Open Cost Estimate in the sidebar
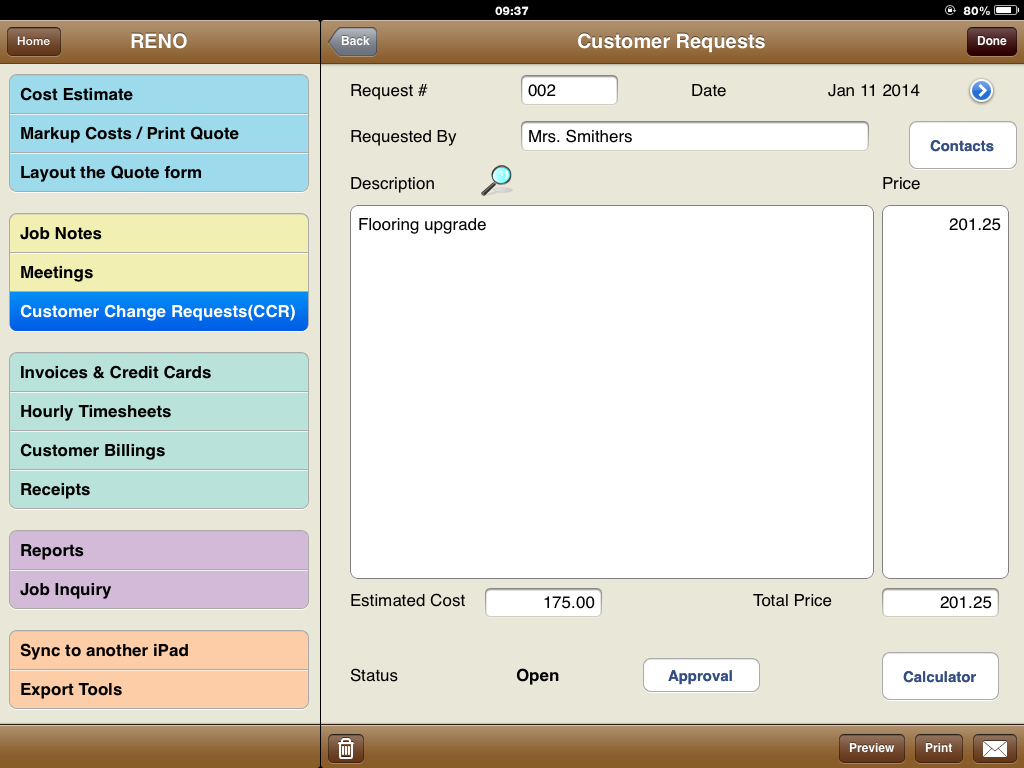 point(159,95)
